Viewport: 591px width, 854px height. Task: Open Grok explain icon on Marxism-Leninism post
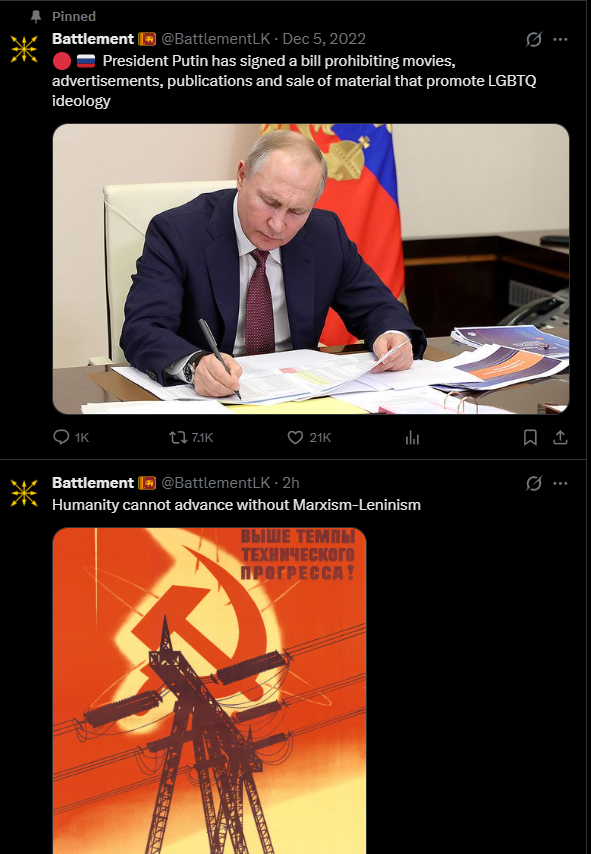coord(534,483)
